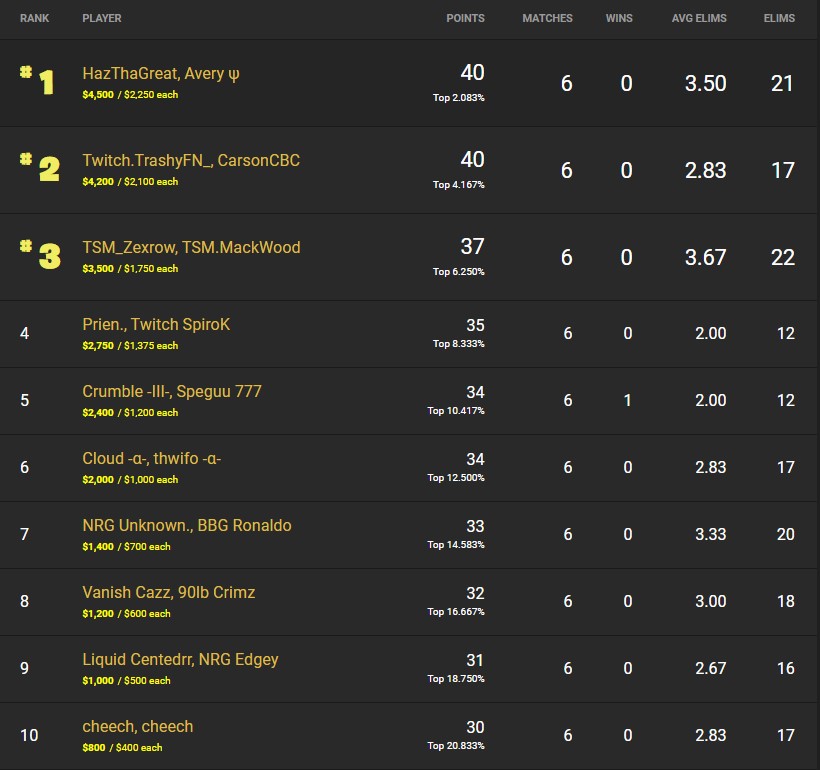820x770 pixels.
Task: Click the rank 1 trophy badge icon
Action: click(x=37, y=81)
